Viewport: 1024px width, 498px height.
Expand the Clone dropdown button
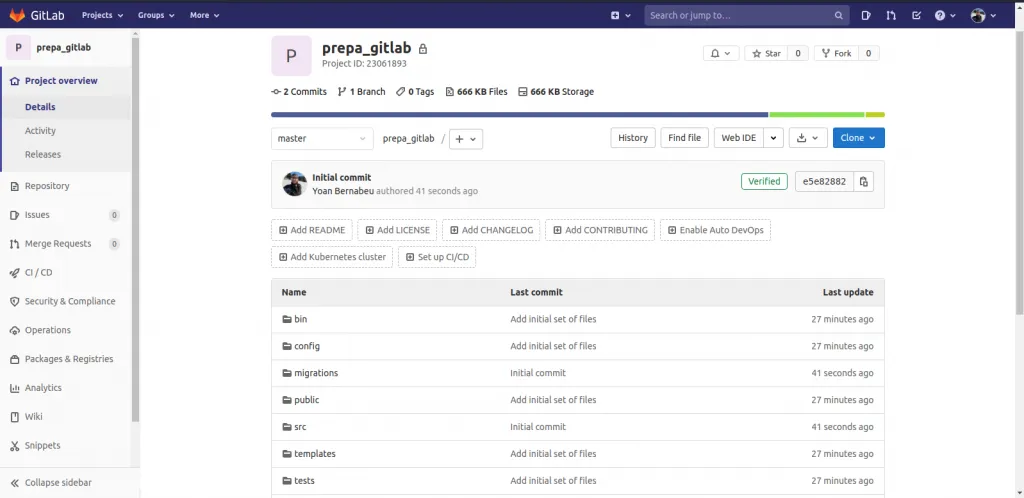coord(858,138)
